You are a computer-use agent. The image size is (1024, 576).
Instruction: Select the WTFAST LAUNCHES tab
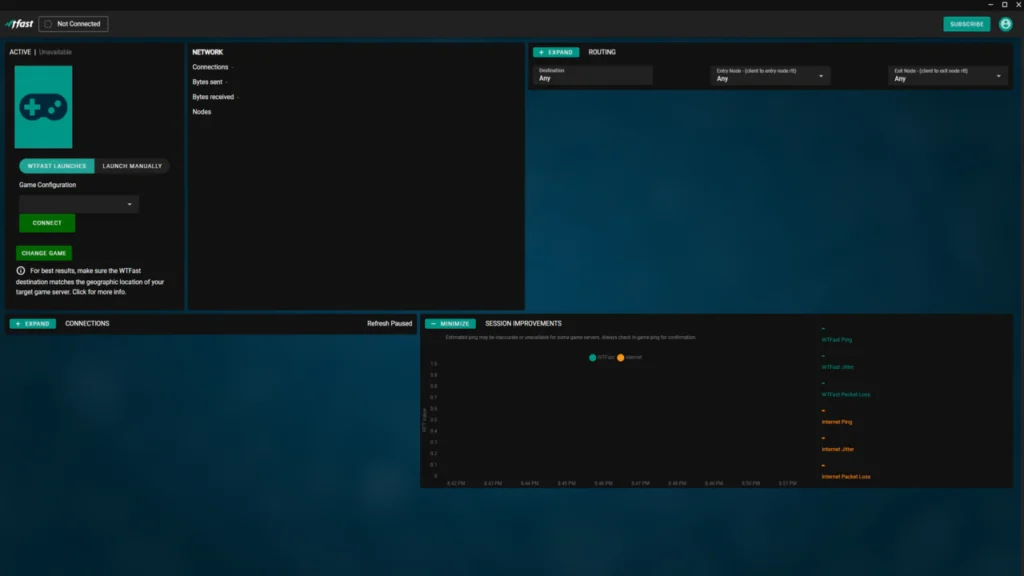[55, 166]
